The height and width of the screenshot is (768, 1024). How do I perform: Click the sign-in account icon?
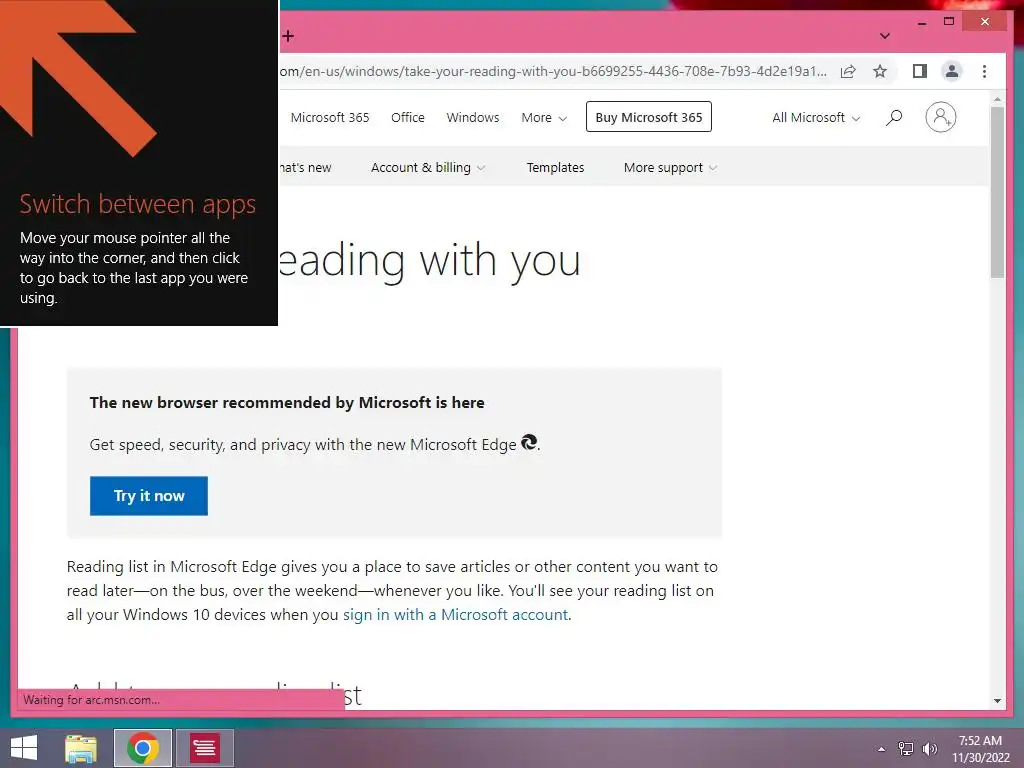point(940,117)
